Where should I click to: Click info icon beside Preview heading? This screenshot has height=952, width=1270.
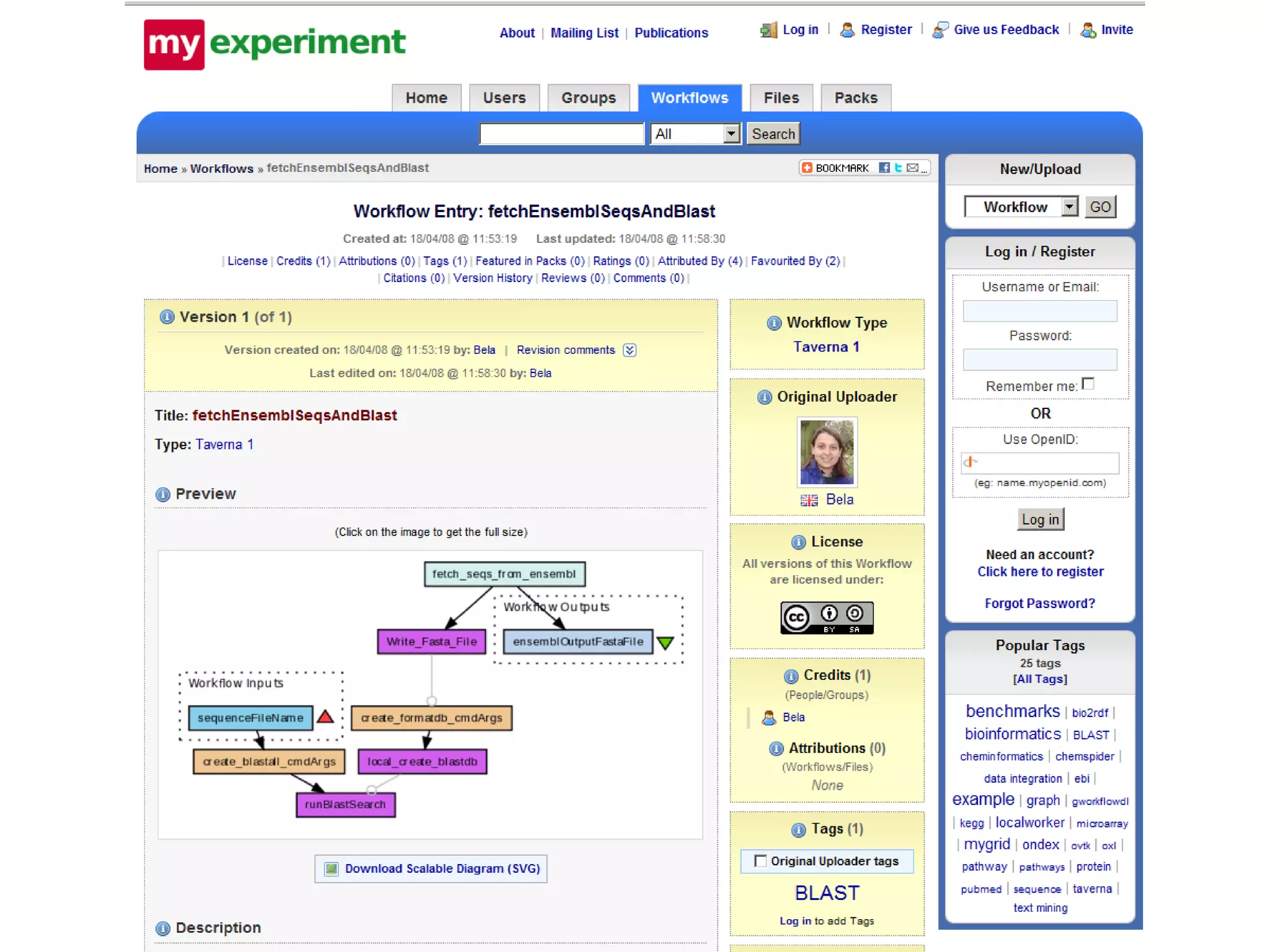coord(162,495)
